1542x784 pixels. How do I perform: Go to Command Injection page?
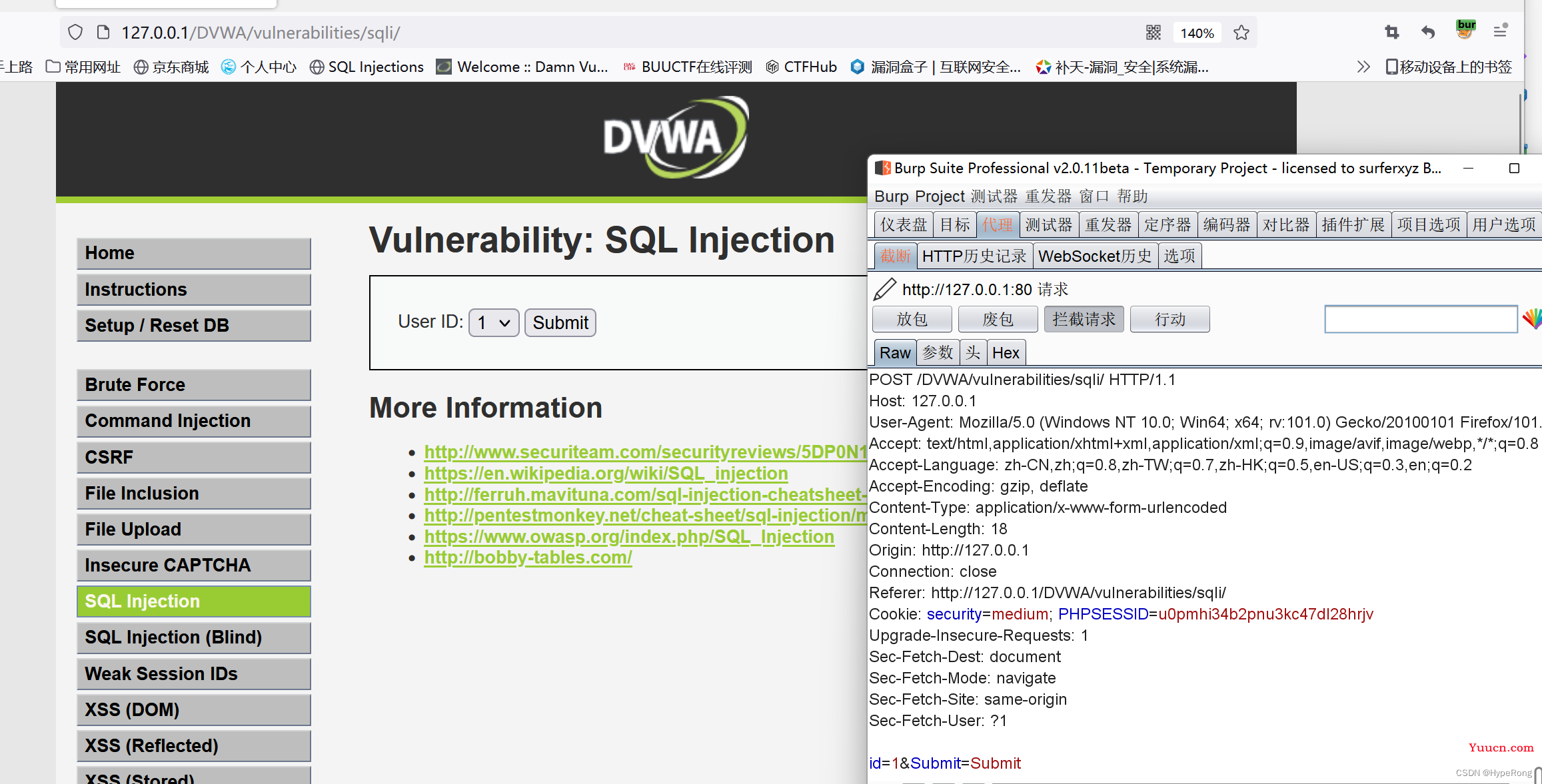[x=194, y=421]
